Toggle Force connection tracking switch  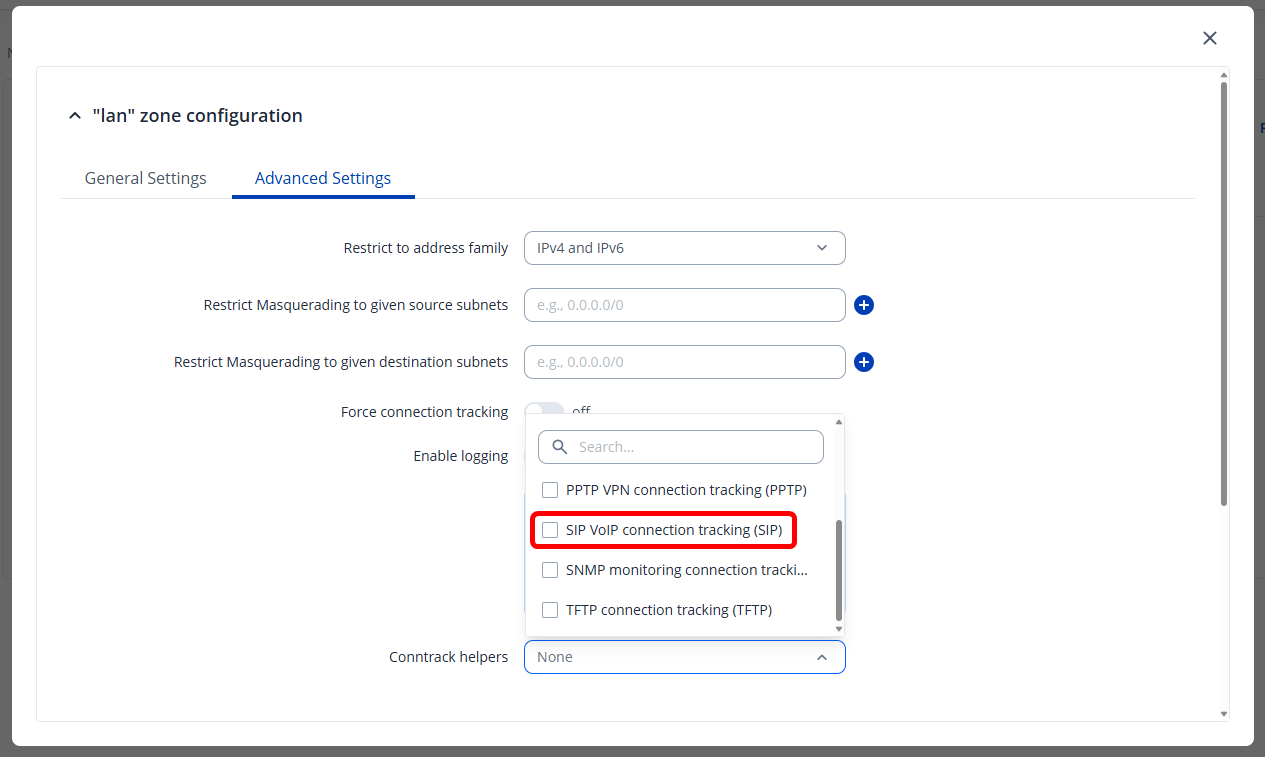click(x=543, y=411)
